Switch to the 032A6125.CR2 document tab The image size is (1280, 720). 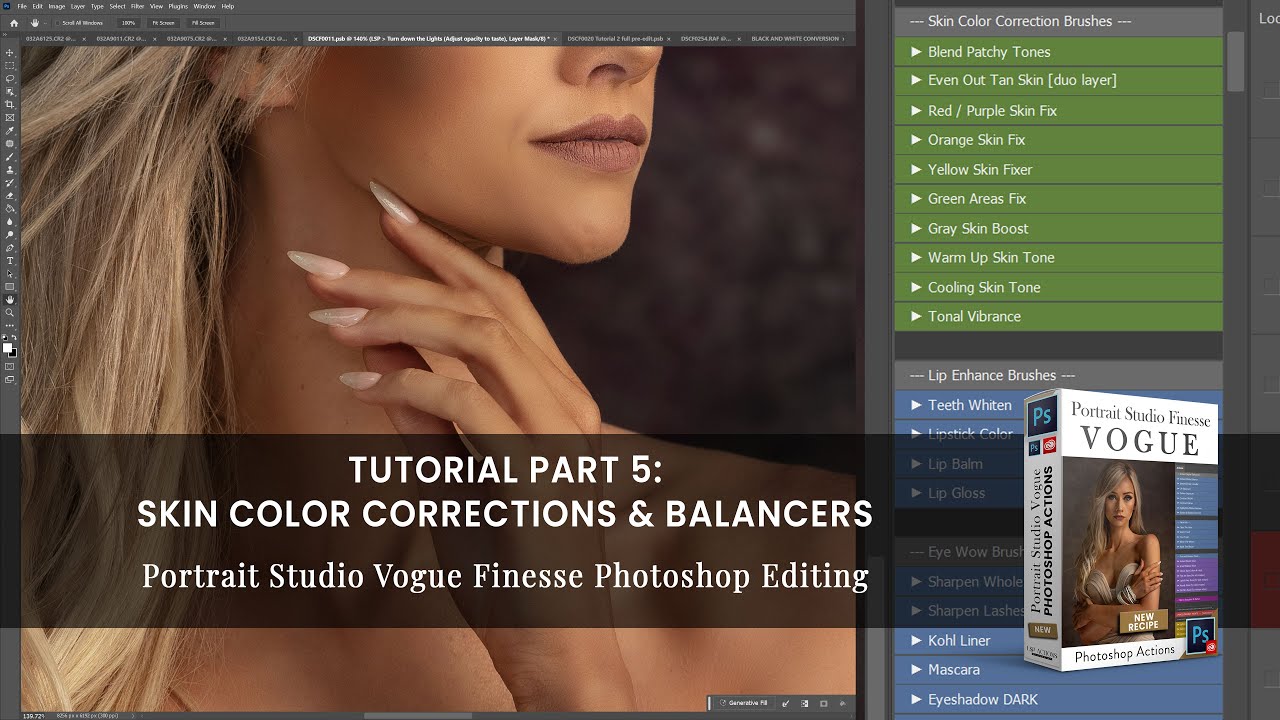[x=51, y=39]
